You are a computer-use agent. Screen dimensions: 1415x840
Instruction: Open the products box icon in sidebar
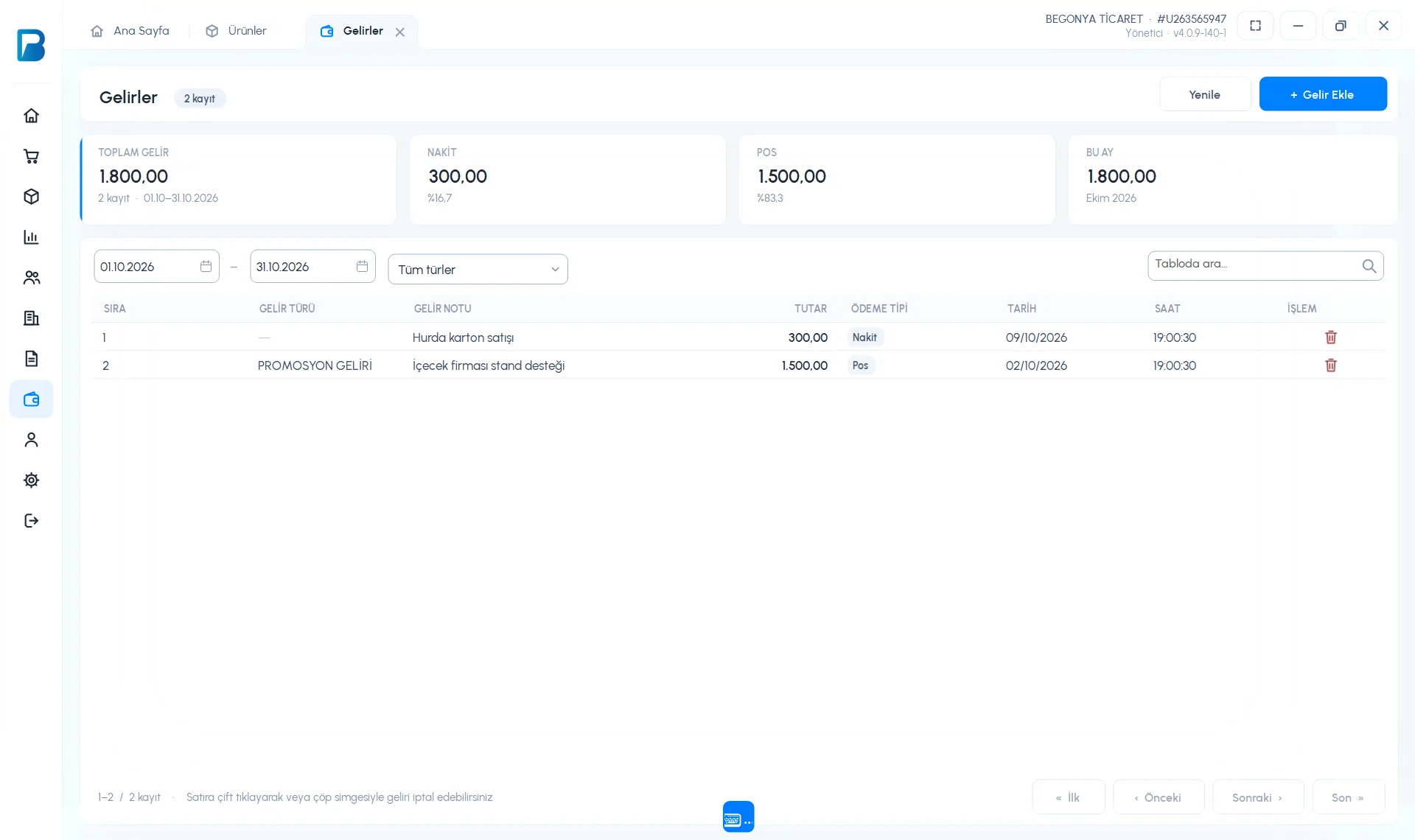pyautogui.click(x=31, y=197)
